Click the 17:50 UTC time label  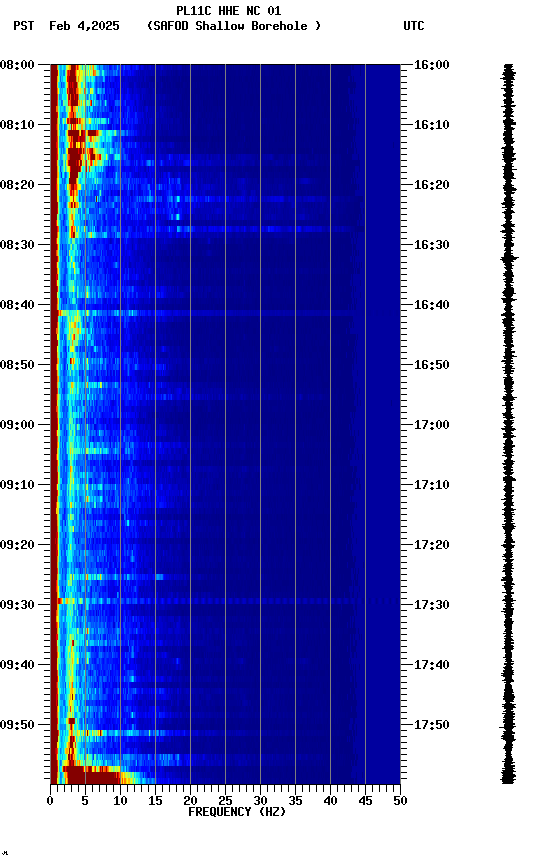pos(432,725)
